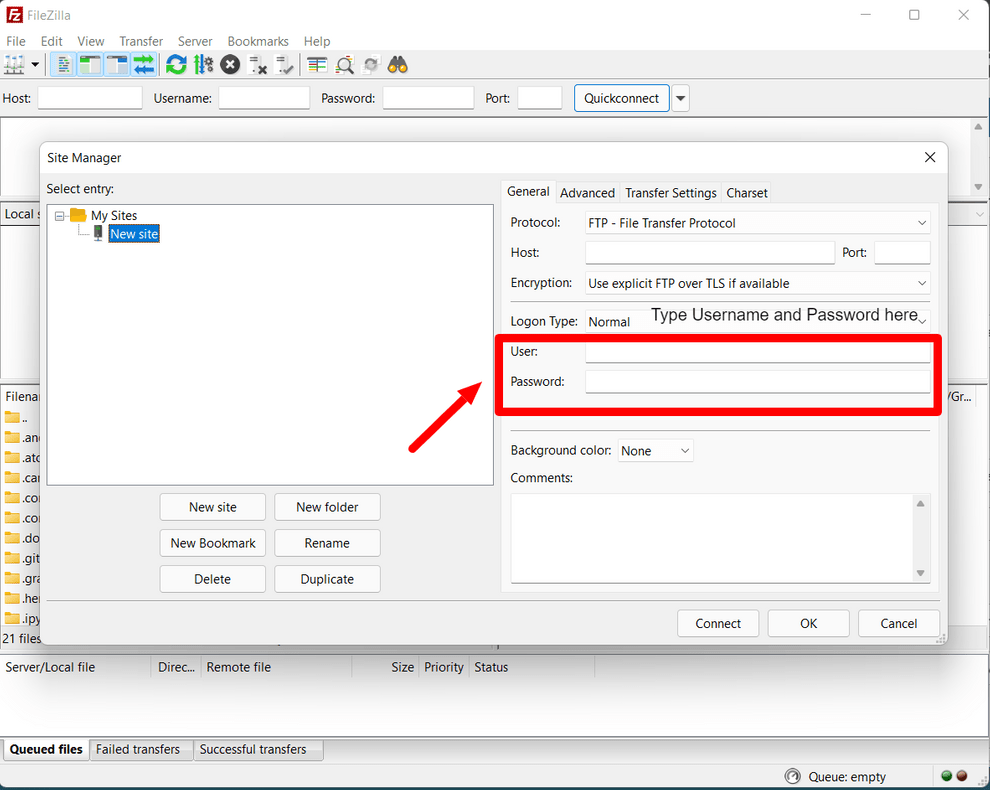Toggle remote directory tree icon
The image size is (990, 790).
117,64
